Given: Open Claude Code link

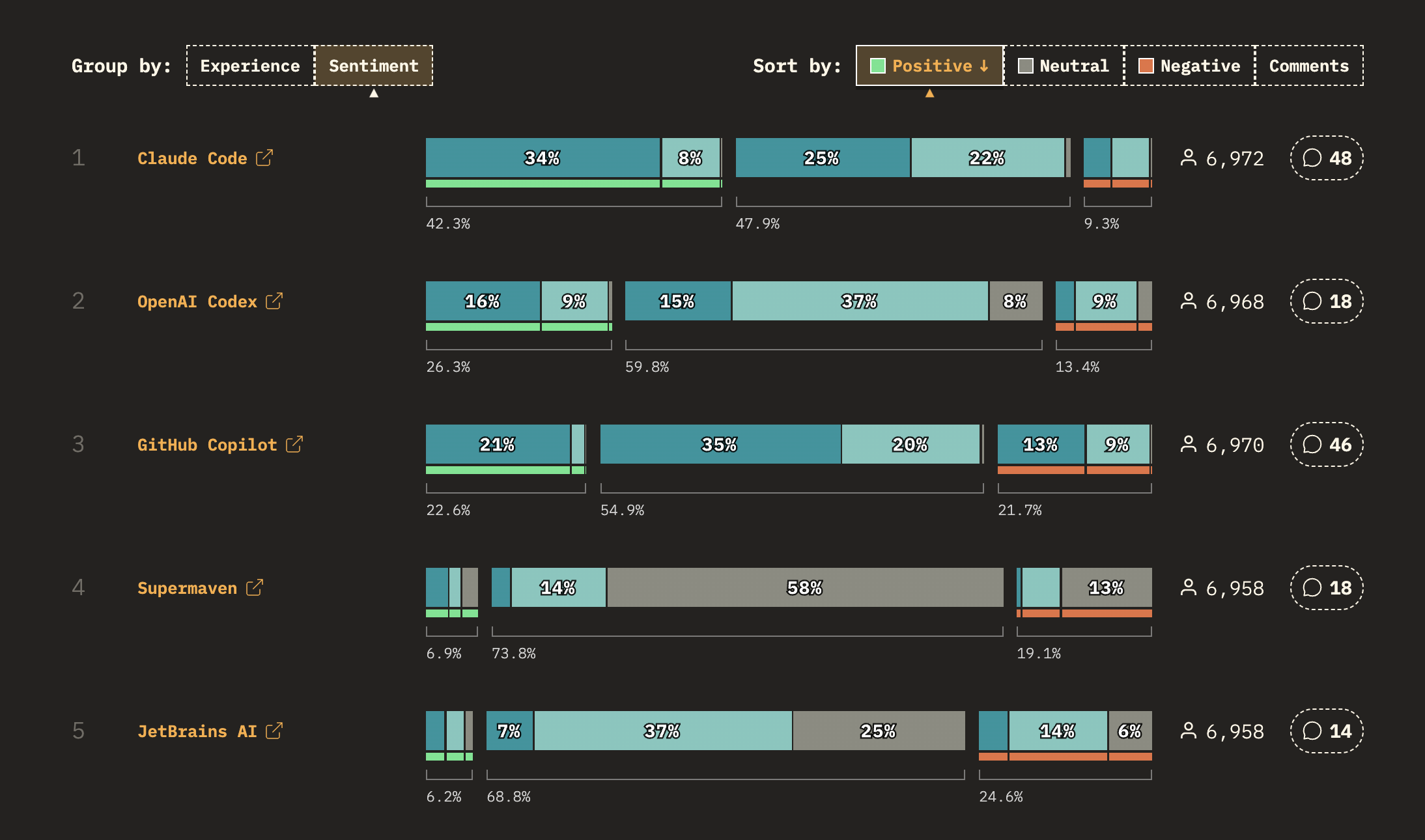Looking at the screenshot, I should click(192, 158).
